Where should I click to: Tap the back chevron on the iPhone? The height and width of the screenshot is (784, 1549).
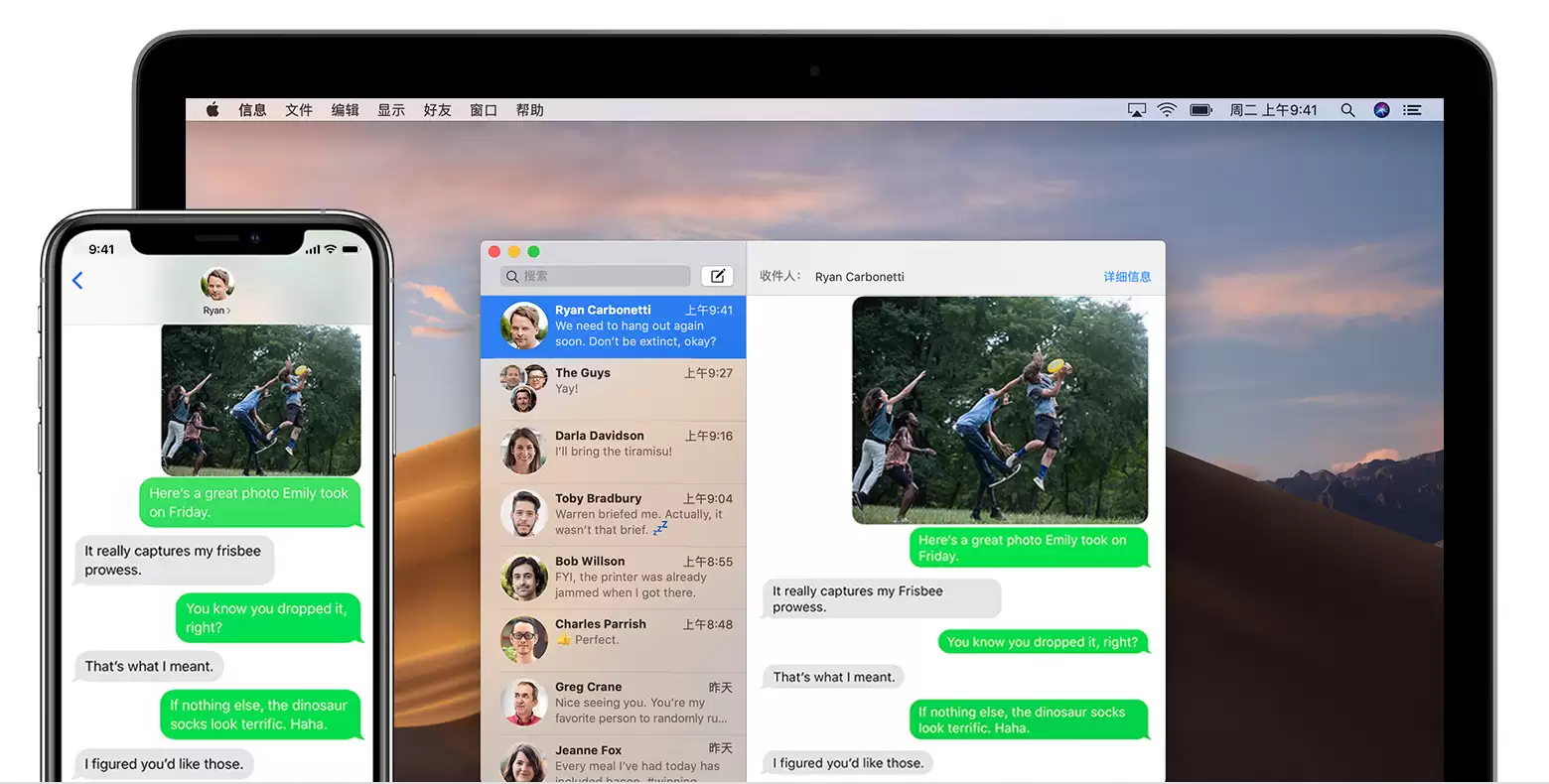tap(77, 281)
